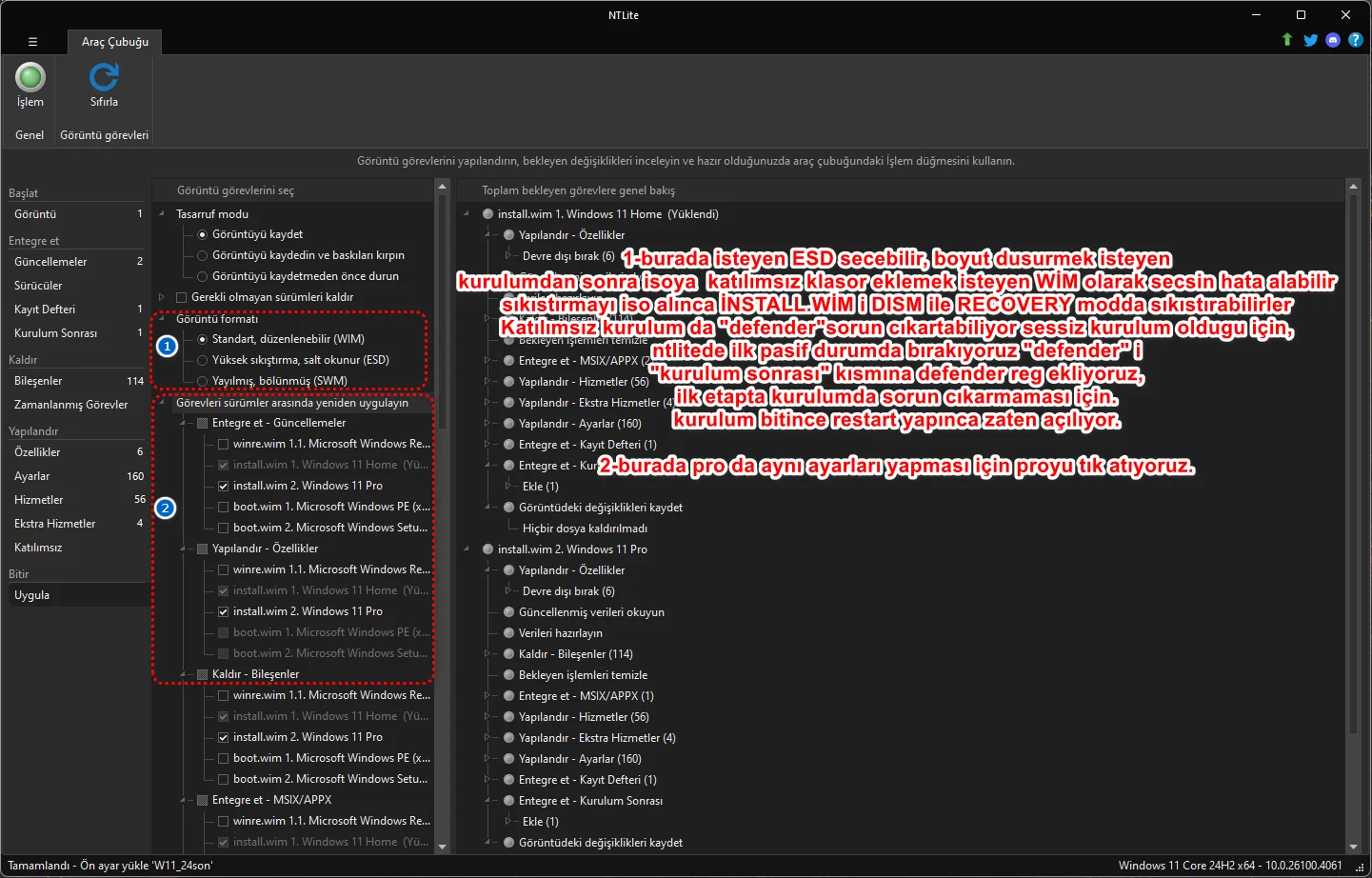The image size is (1372, 878).
Task: Collapse Görevleri sürümler arasında yeniden uygulayın section
Action: pos(162,403)
